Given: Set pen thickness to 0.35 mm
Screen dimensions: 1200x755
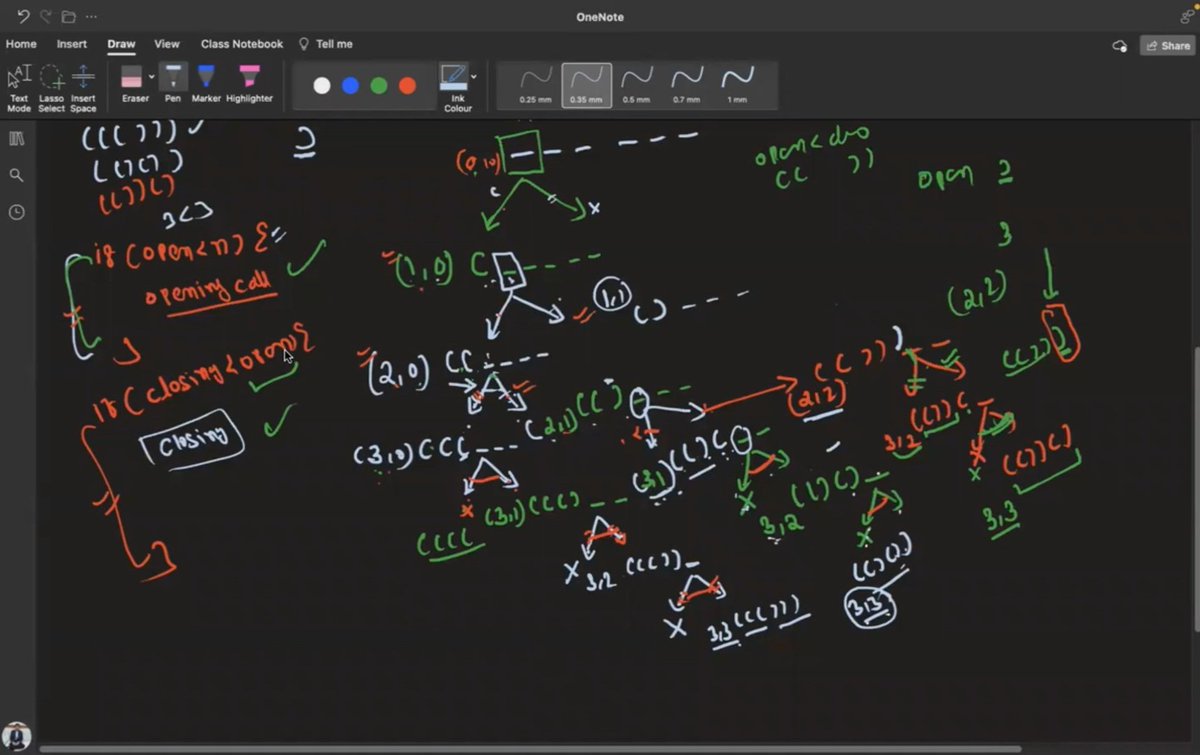Looking at the screenshot, I should coord(587,85).
